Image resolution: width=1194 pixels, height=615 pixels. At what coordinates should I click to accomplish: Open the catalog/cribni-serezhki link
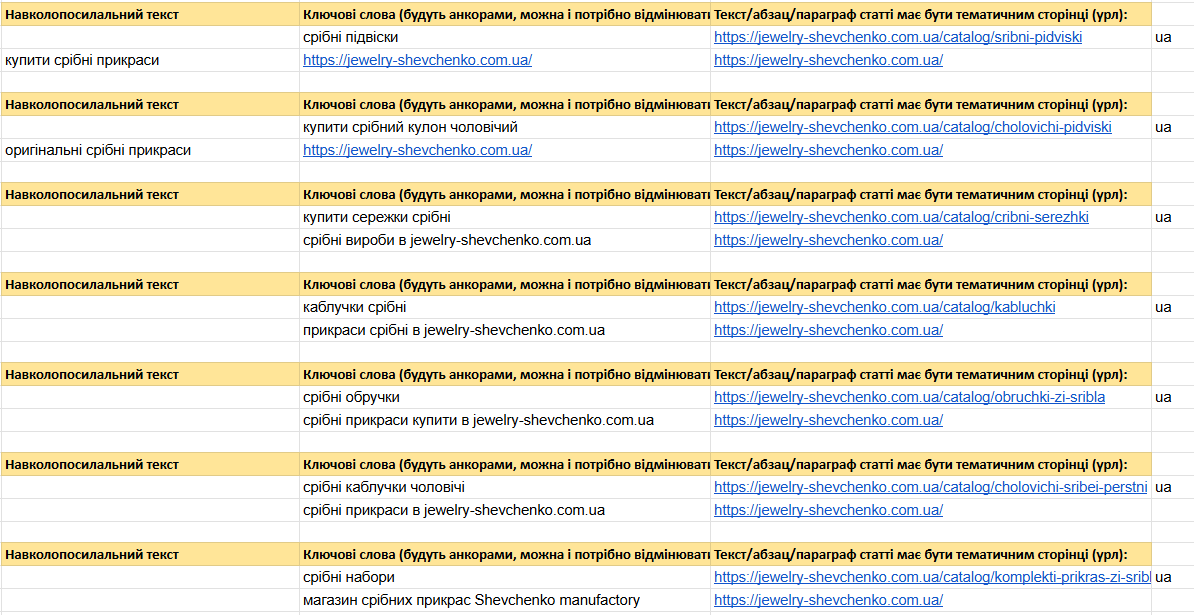901,217
